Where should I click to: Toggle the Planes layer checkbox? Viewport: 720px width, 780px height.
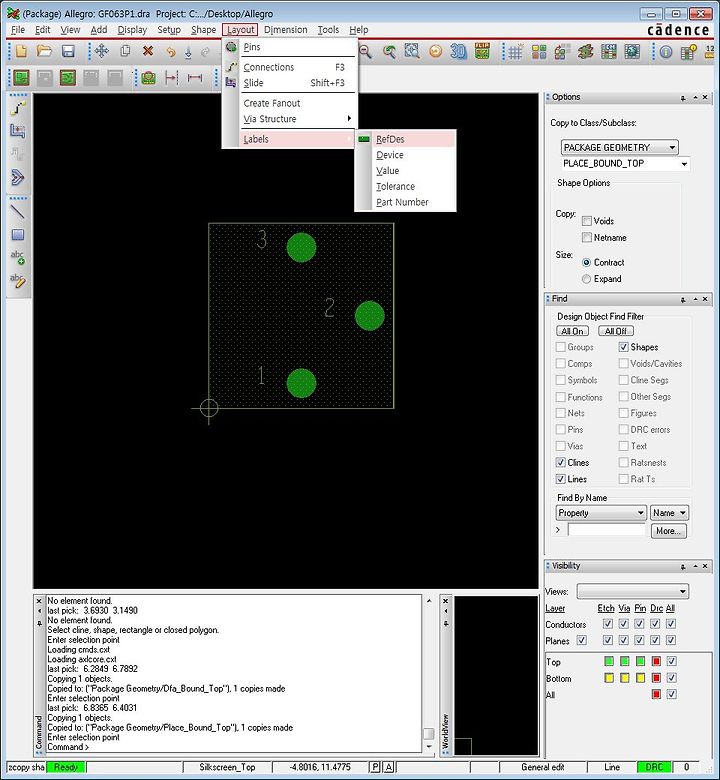point(581,640)
